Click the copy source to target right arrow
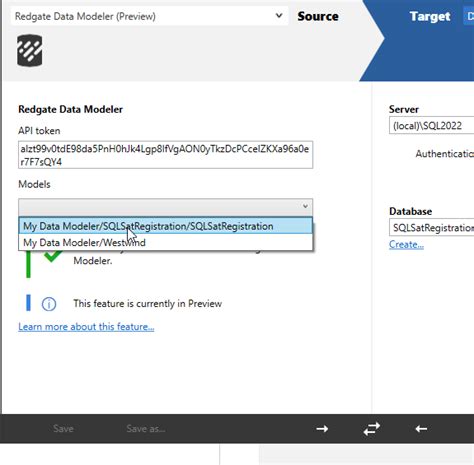 tap(322, 429)
